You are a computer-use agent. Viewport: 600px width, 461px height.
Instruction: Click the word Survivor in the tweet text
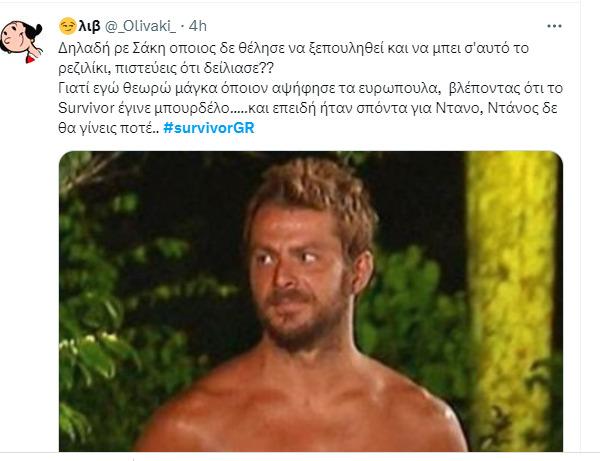tap(86, 108)
